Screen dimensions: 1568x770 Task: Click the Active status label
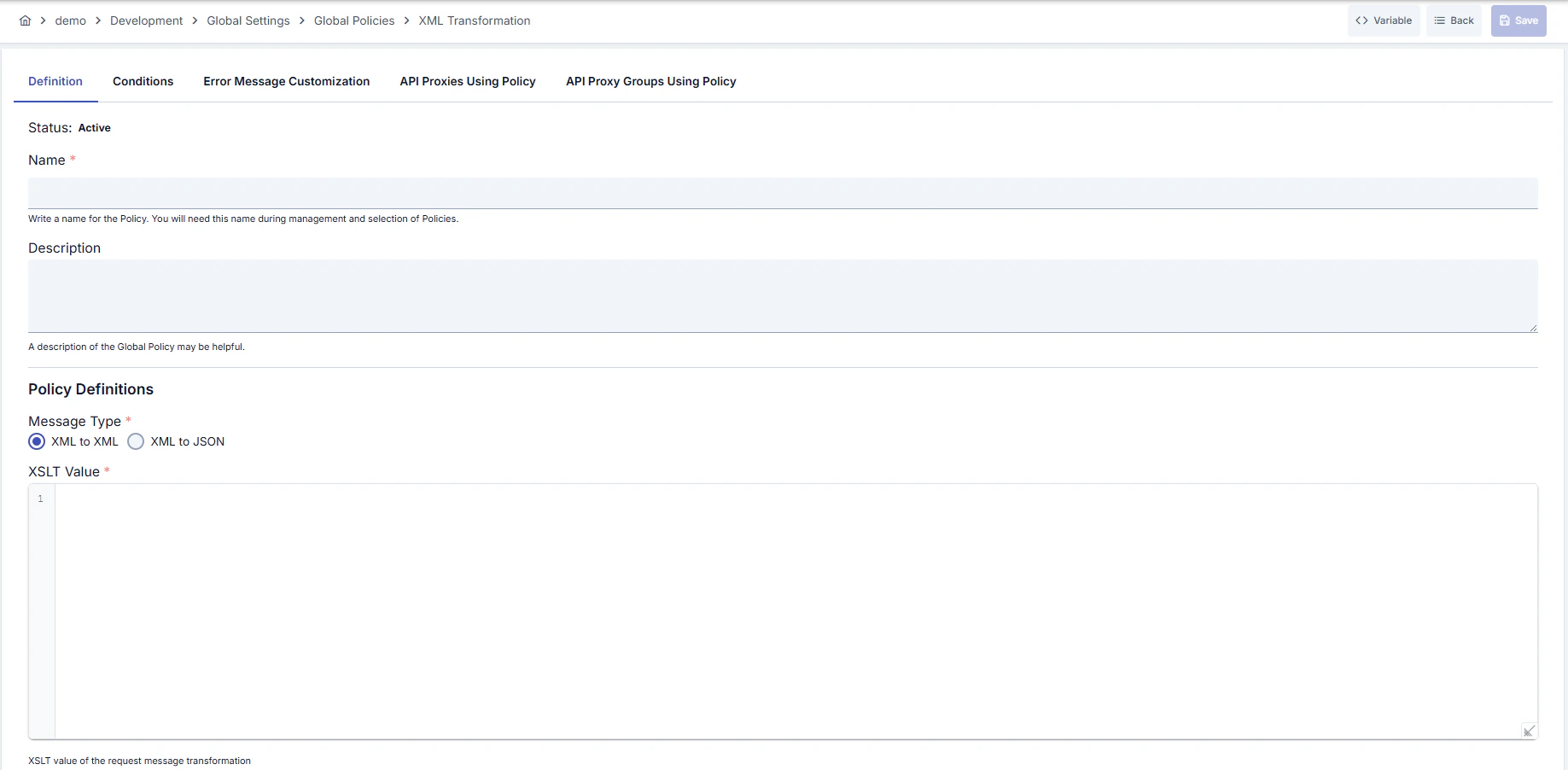click(94, 127)
